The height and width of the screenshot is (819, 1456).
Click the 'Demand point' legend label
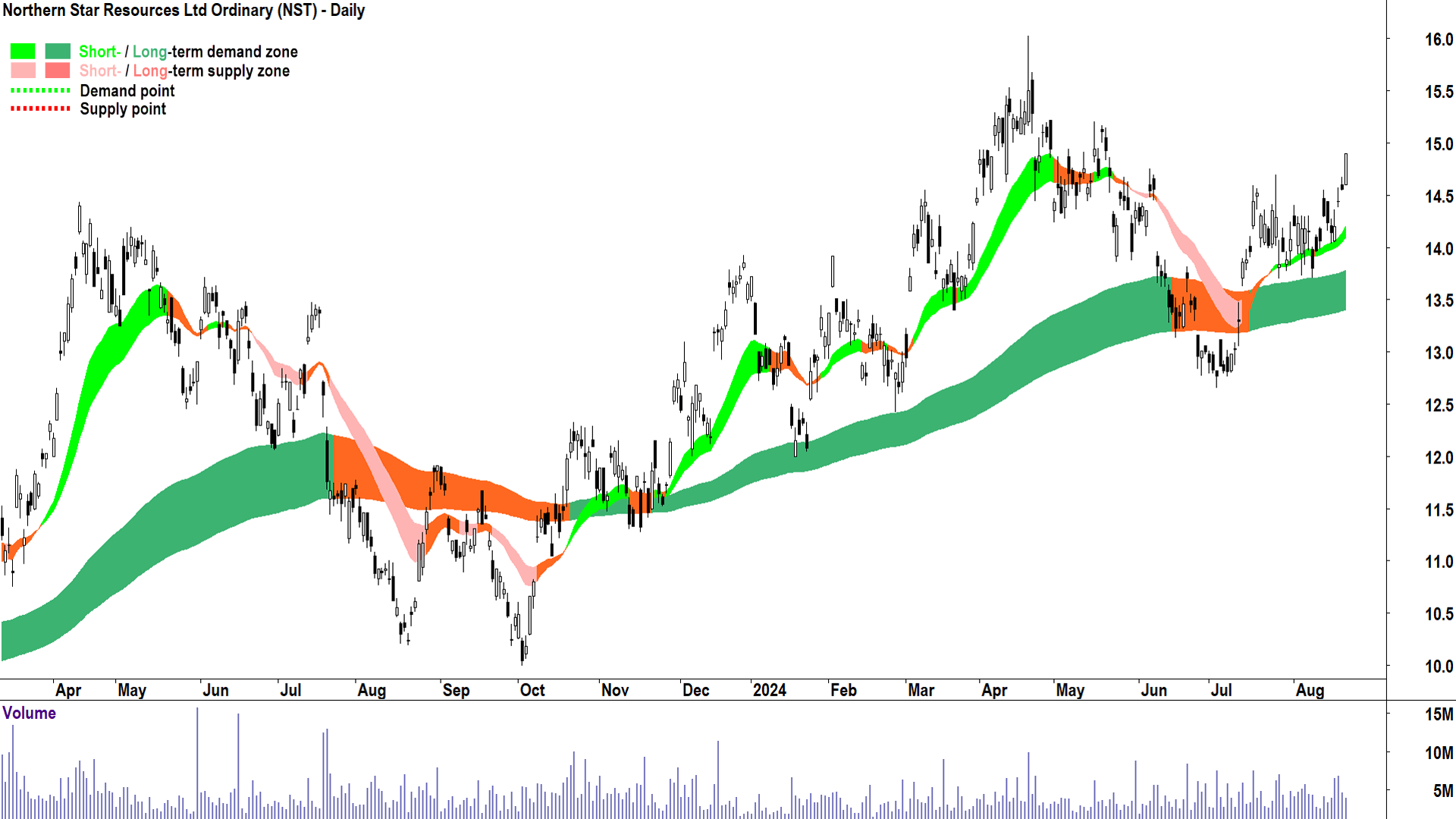pos(127,91)
